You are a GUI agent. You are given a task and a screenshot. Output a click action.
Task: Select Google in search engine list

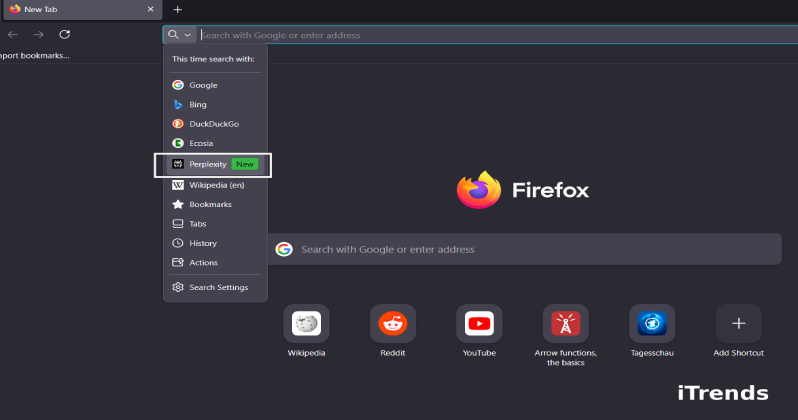pyautogui.click(x=203, y=85)
